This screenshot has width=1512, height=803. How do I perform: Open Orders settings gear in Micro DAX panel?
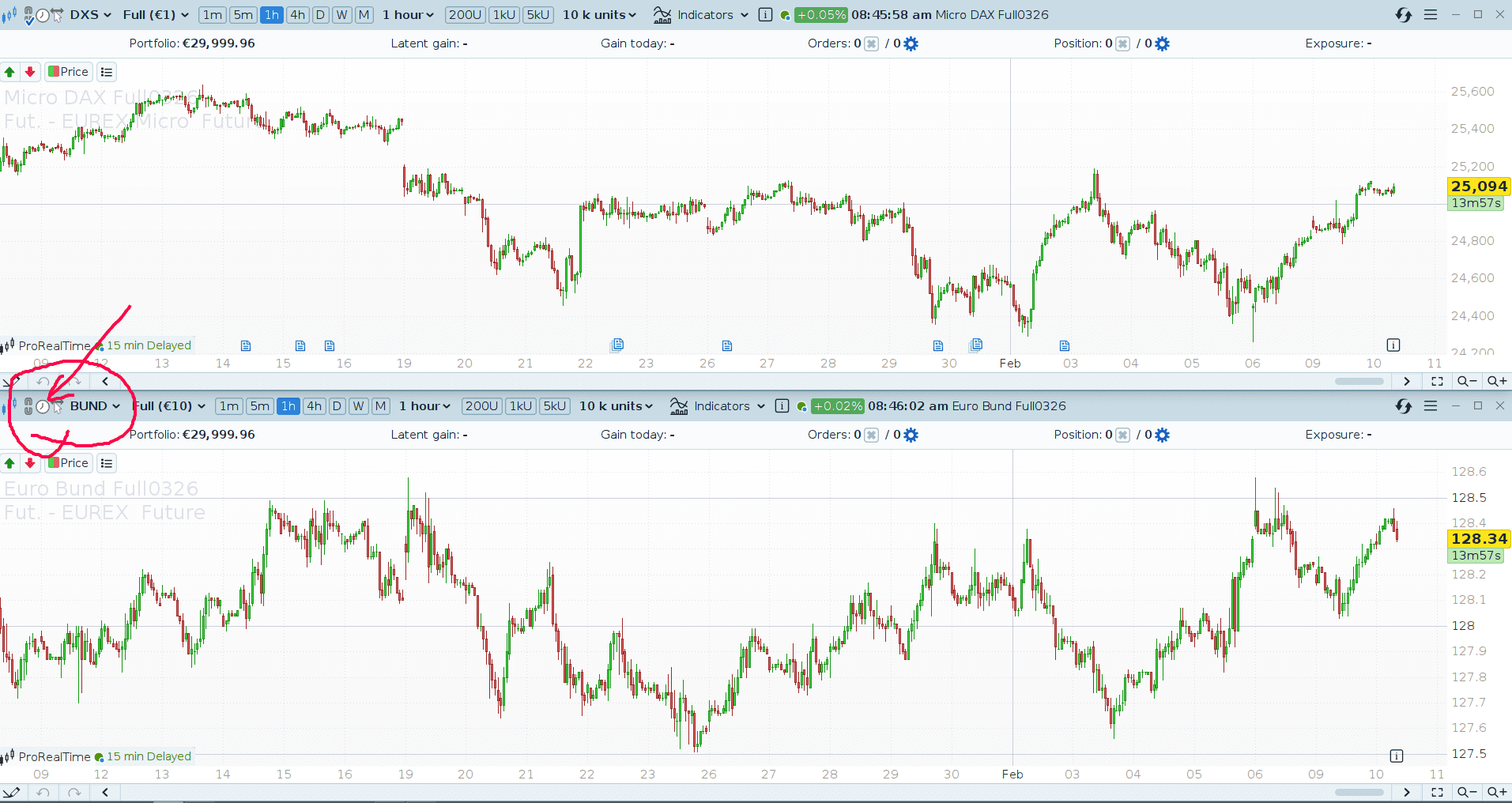point(911,43)
